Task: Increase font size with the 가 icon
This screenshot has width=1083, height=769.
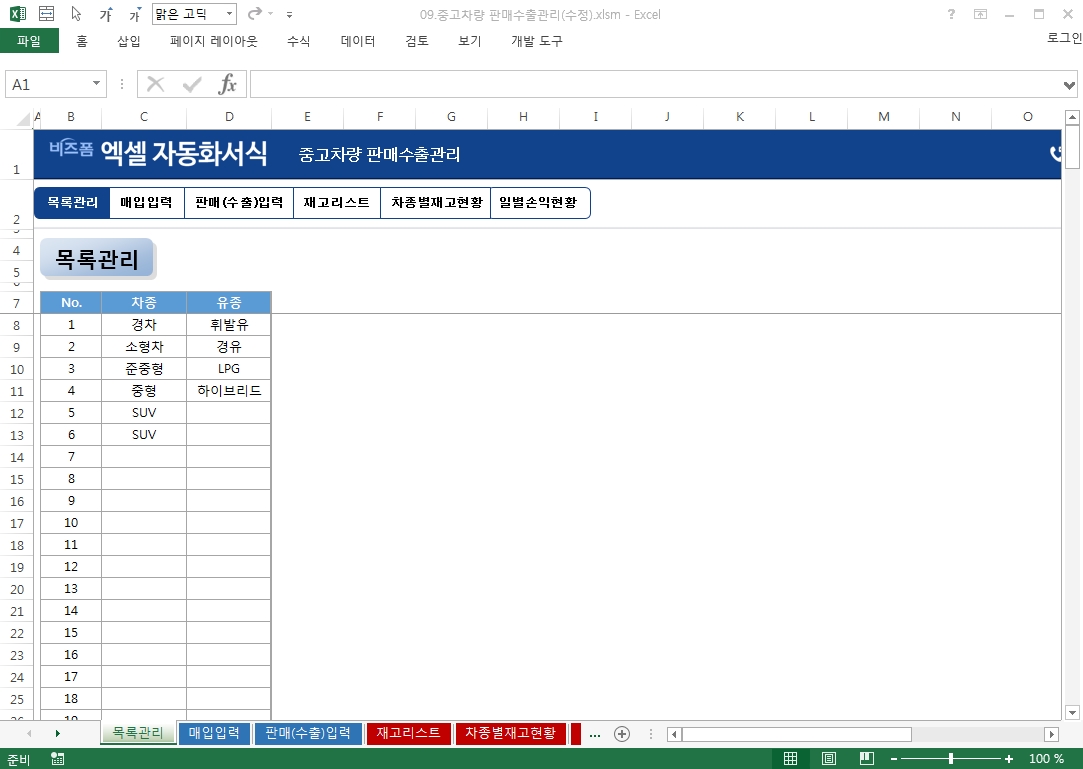Action: pos(106,15)
